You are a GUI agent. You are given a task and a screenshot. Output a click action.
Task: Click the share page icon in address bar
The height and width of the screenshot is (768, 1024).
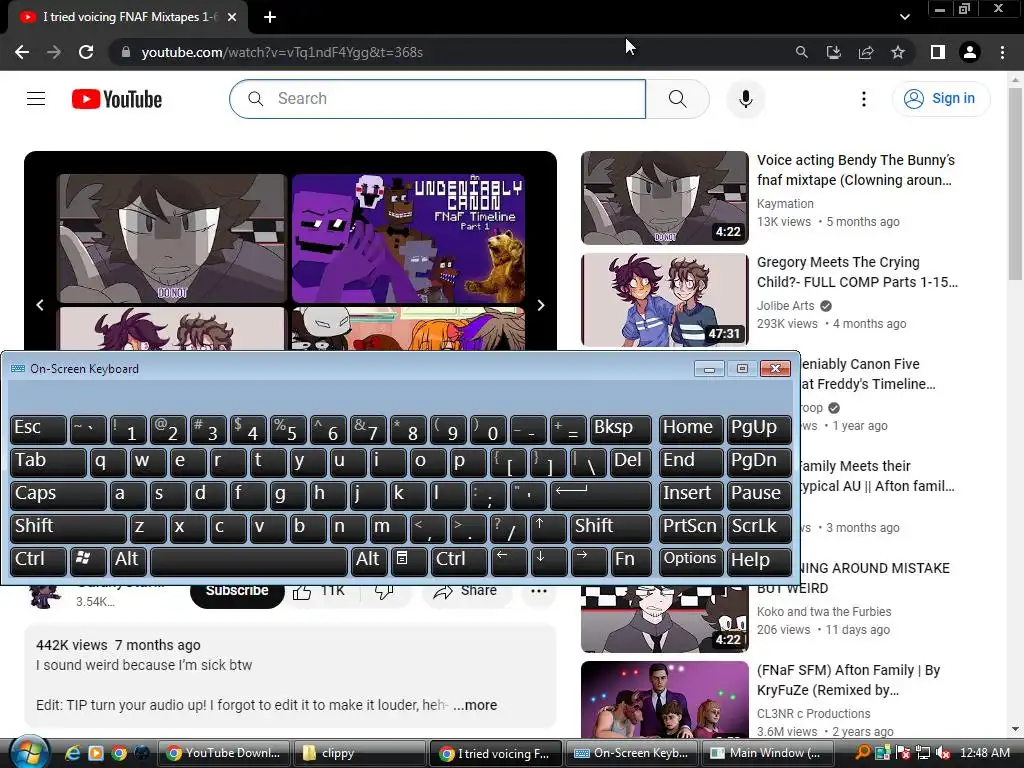pos(866,52)
